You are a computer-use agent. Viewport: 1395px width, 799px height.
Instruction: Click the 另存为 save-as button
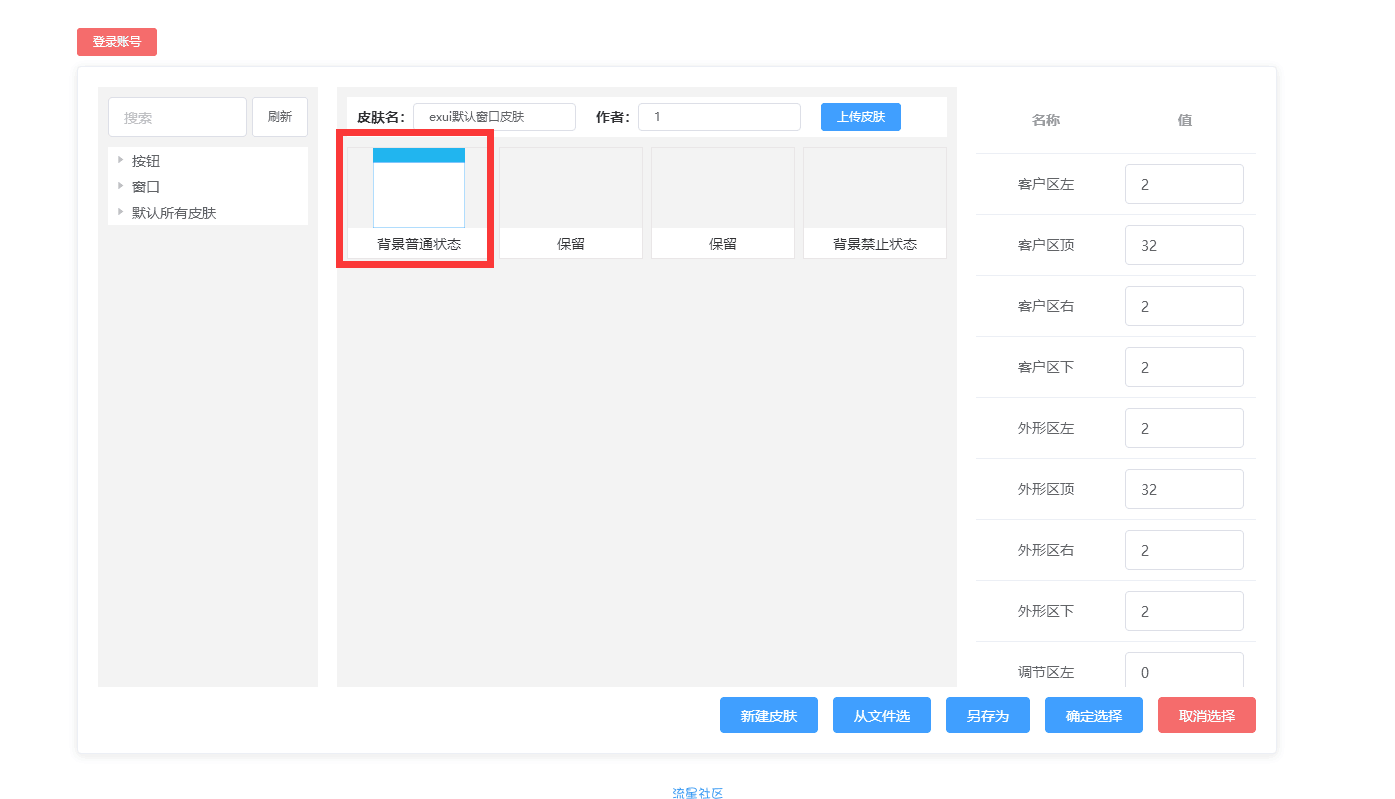987,716
